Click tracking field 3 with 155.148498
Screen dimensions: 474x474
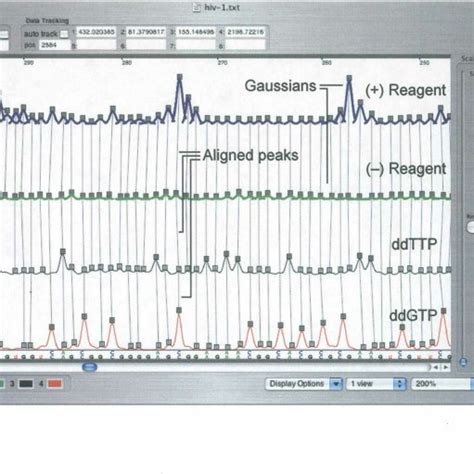[196, 32]
